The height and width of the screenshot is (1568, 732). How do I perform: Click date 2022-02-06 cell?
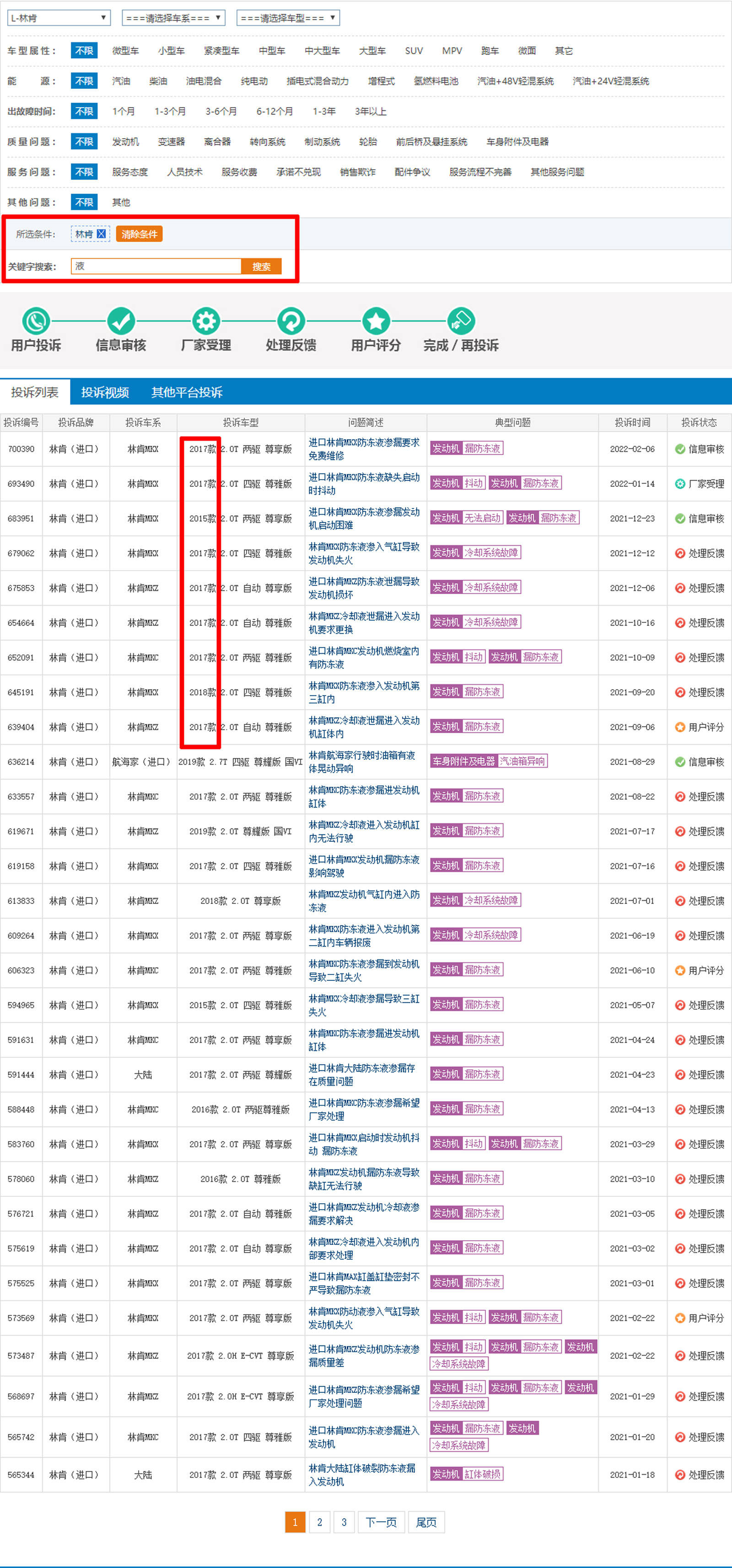point(632,449)
